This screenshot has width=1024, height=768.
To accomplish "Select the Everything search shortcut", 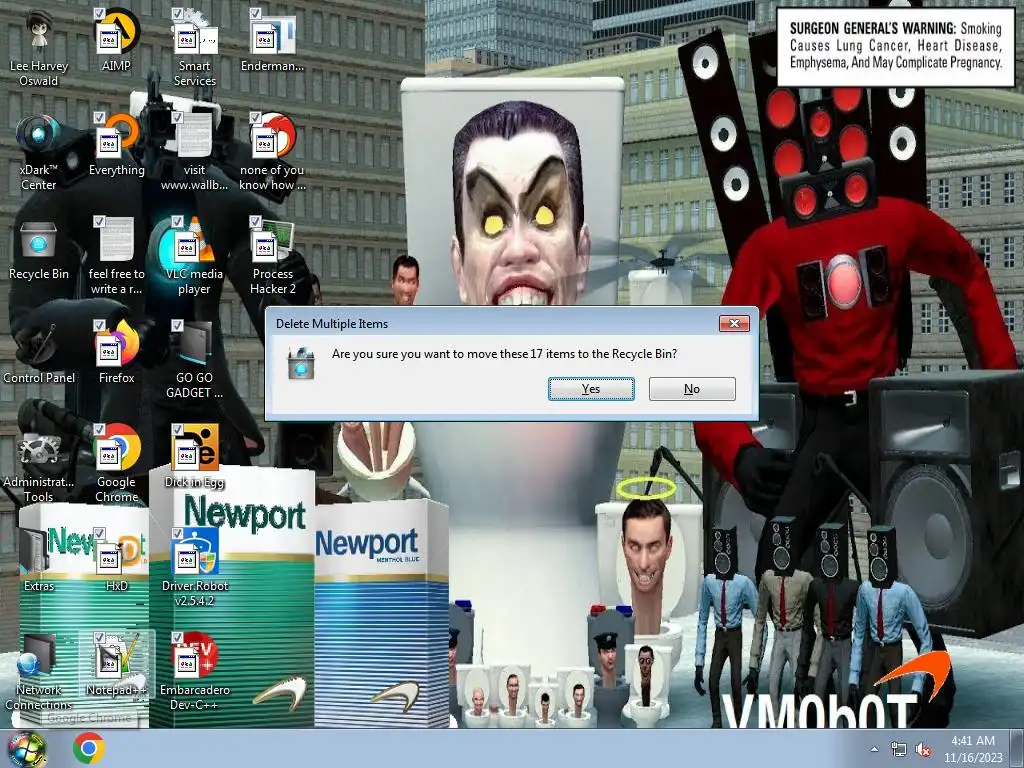I will point(116,145).
